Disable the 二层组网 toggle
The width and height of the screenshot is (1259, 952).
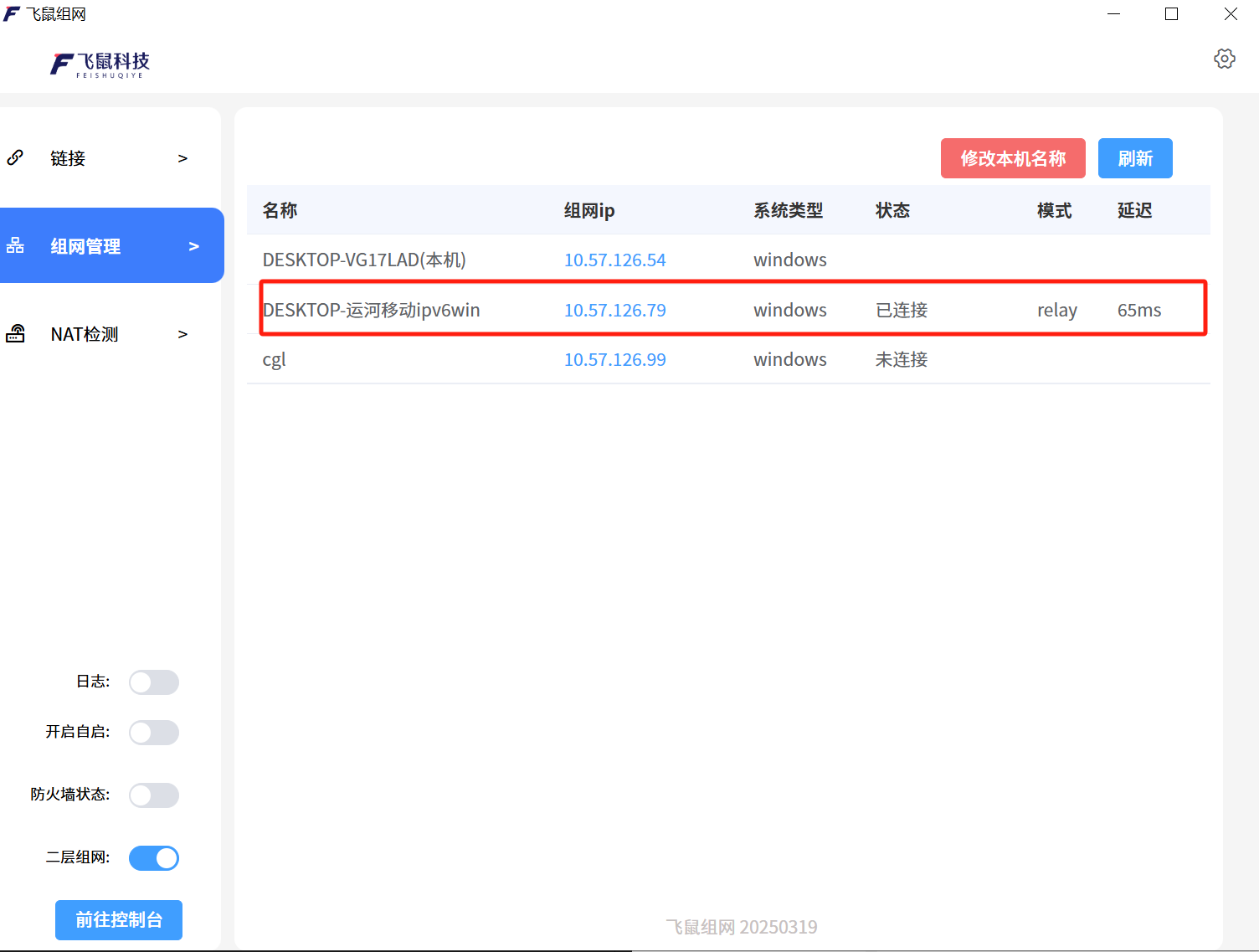[154, 858]
